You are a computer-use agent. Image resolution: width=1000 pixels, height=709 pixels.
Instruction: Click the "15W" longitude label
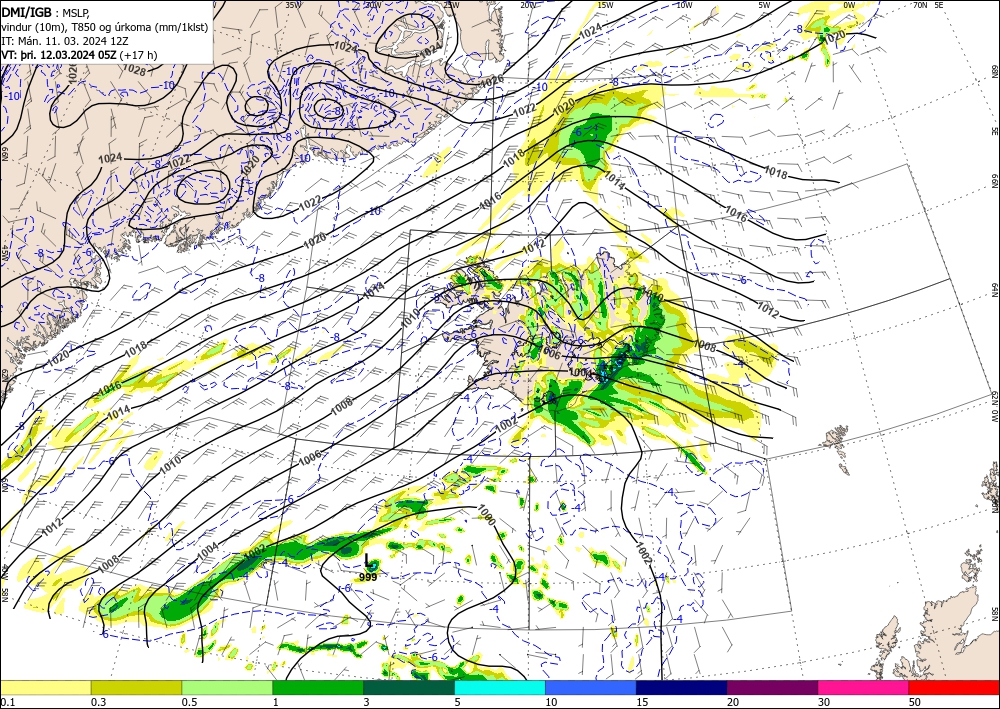coord(606,5)
